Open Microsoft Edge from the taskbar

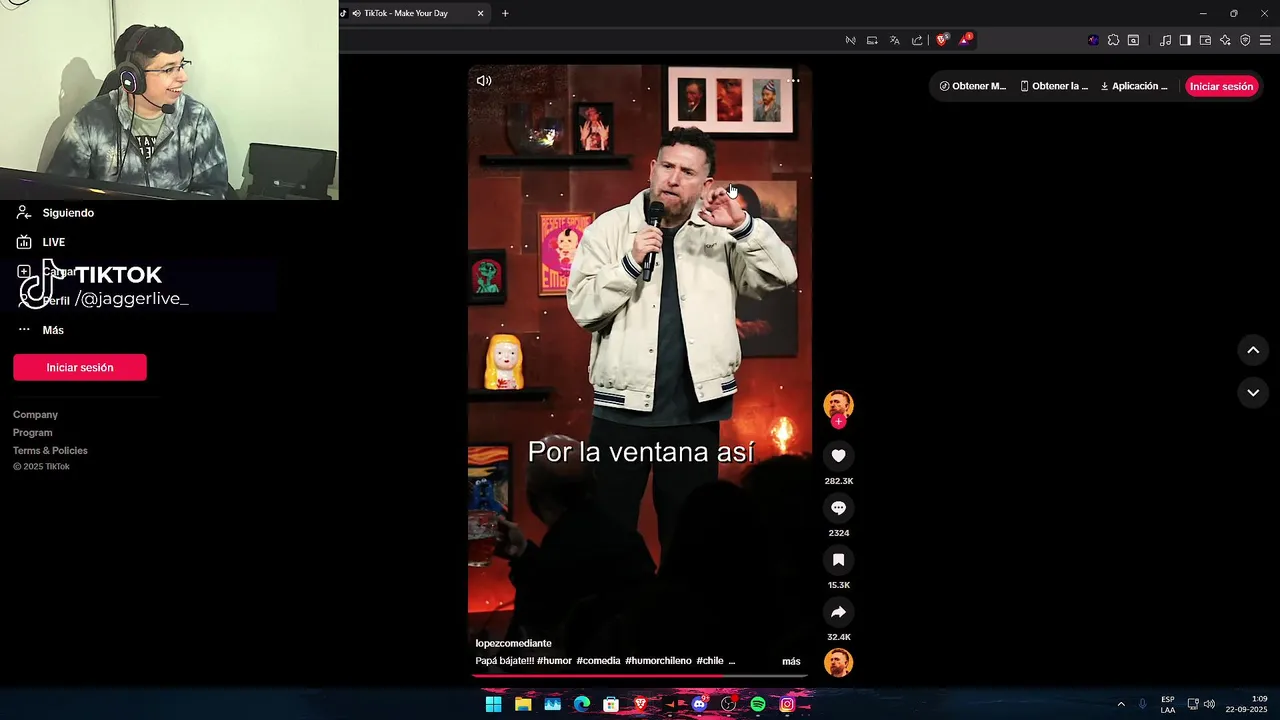[x=581, y=704]
